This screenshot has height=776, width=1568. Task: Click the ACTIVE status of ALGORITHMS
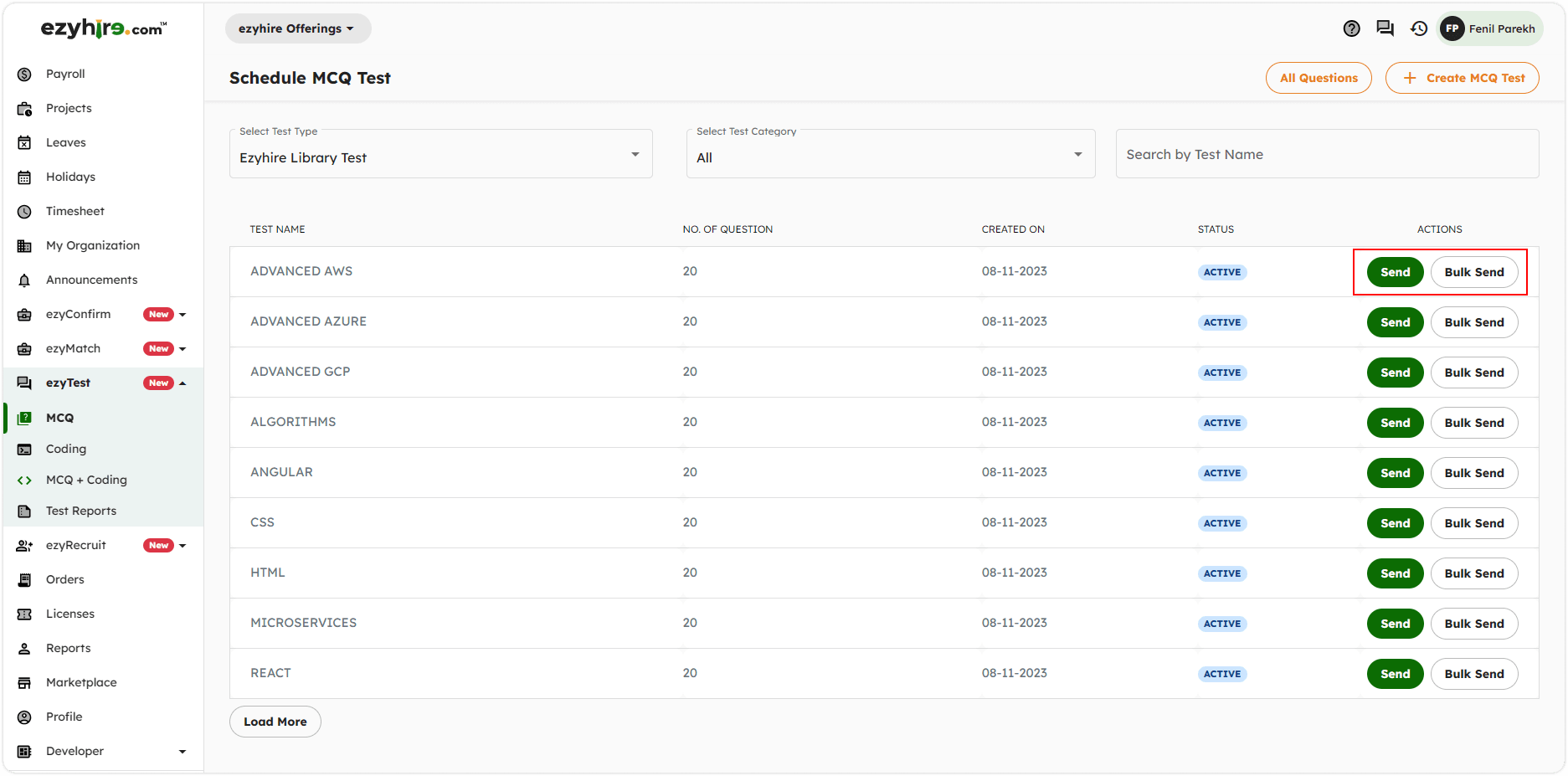coord(1222,423)
